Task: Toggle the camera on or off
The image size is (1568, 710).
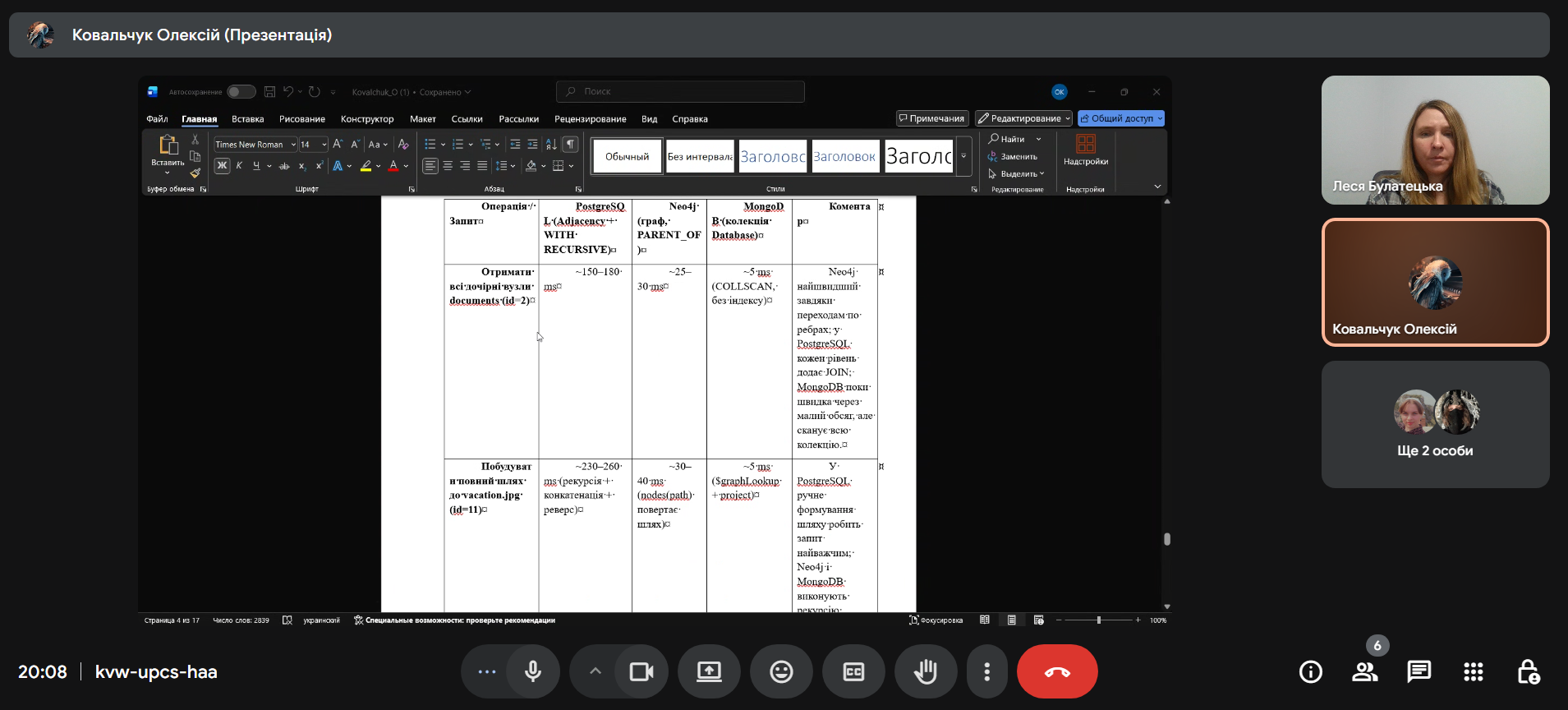Action: [641, 671]
